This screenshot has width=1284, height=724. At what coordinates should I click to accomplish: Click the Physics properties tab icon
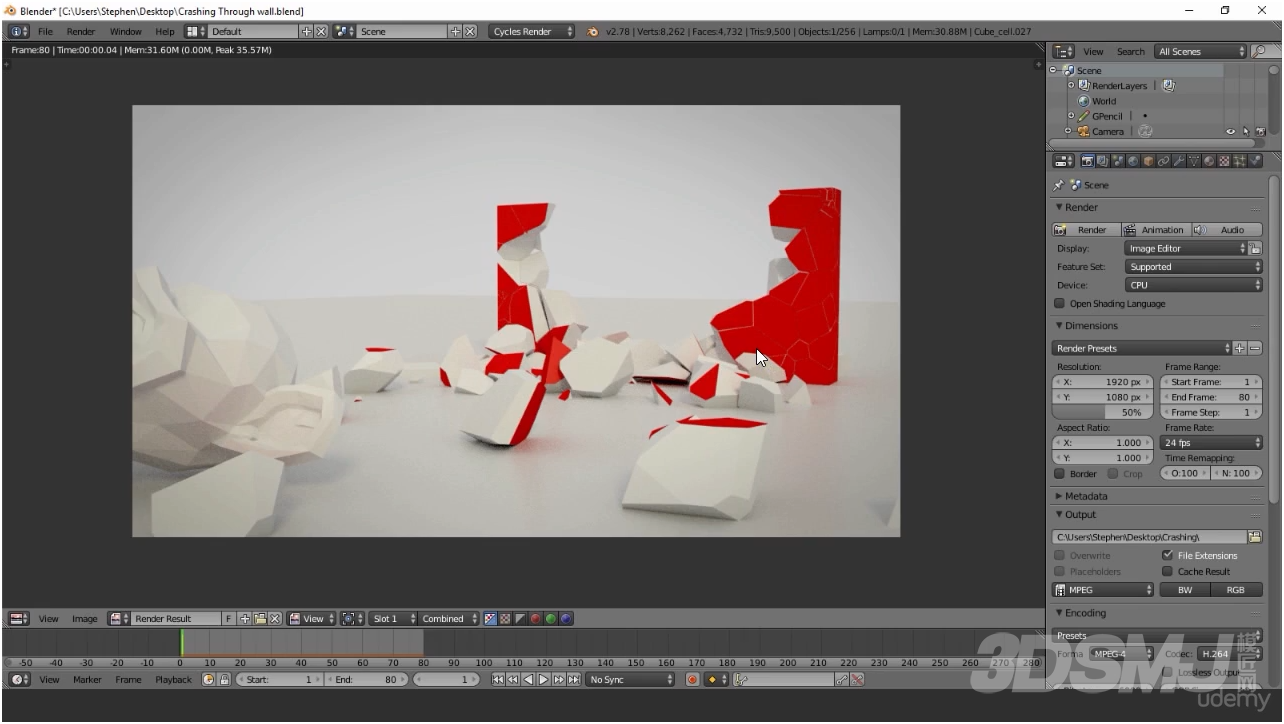1255,161
